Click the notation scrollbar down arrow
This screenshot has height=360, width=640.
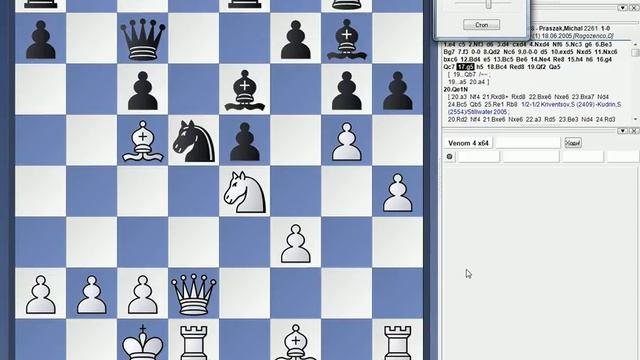pos(636,119)
